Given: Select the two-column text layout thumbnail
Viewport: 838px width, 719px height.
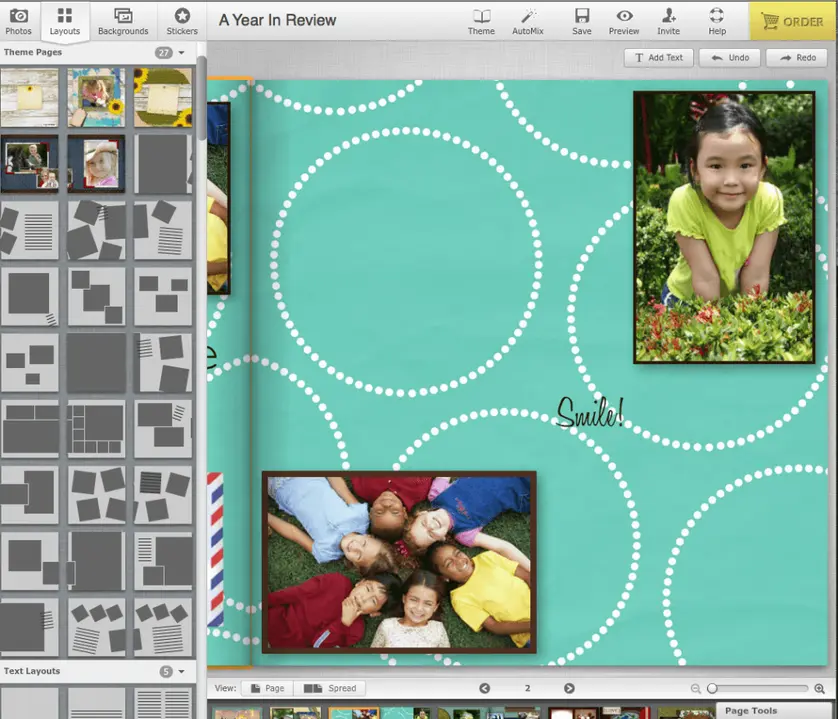Looking at the screenshot, I should click(162, 703).
